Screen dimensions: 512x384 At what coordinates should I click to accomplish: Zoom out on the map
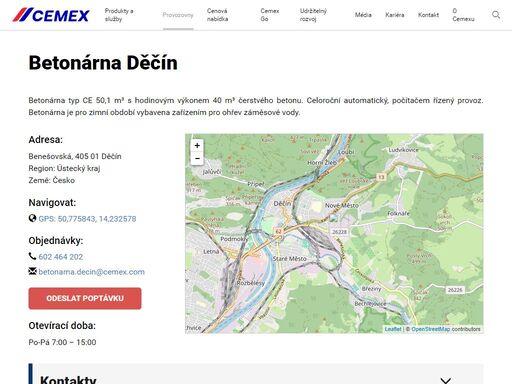point(197,158)
